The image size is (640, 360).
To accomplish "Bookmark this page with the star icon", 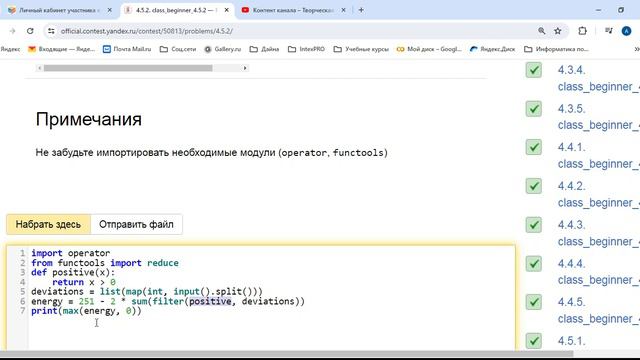I will coord(558,31).
